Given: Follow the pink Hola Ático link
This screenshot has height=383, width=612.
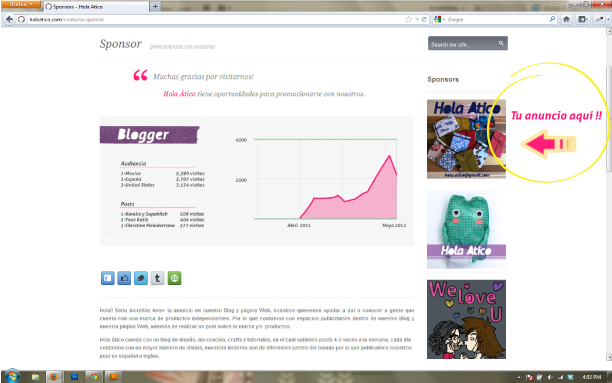Looking at the screenshot, I should tap(180, 94).
